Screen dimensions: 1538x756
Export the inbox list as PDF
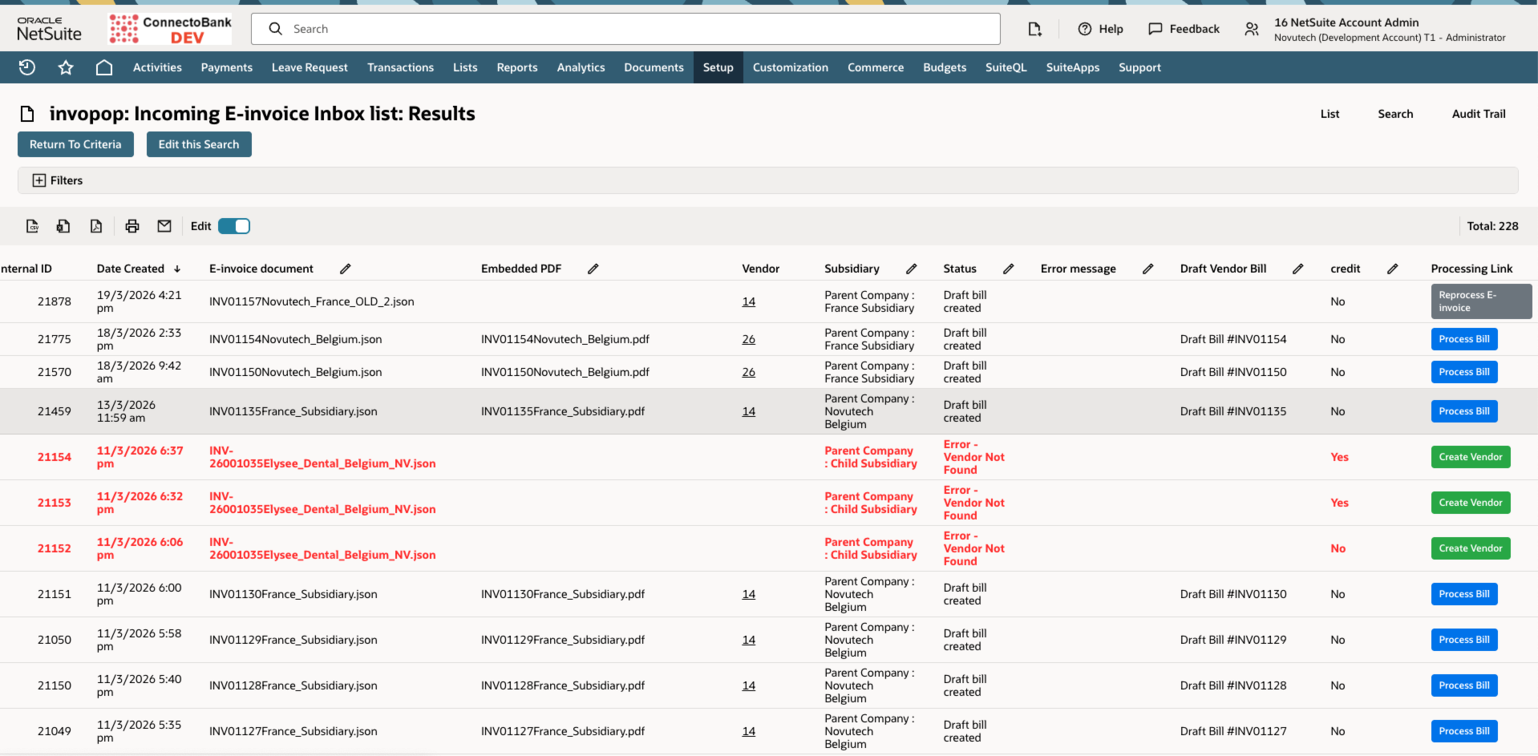click(x=95, y=226)
